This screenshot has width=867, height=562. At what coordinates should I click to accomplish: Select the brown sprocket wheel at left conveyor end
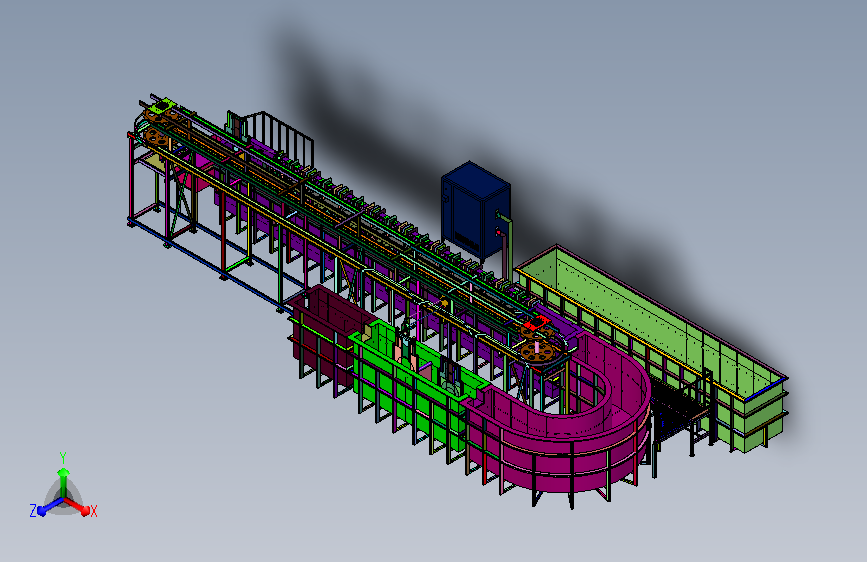pos(156,137)
